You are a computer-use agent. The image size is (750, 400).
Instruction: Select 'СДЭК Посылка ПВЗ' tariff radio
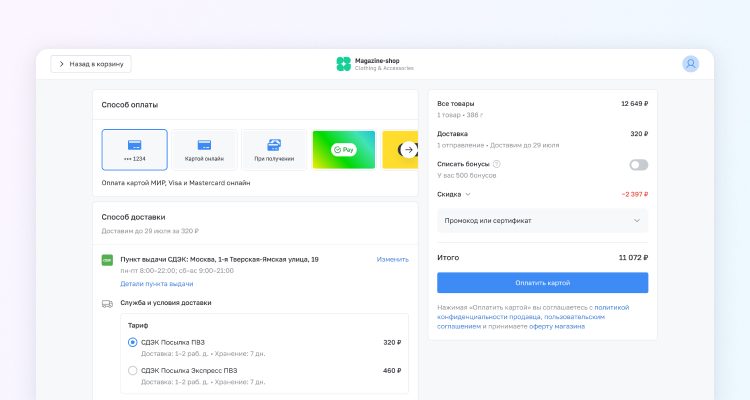pyautogui.click(x=132, y=343)
